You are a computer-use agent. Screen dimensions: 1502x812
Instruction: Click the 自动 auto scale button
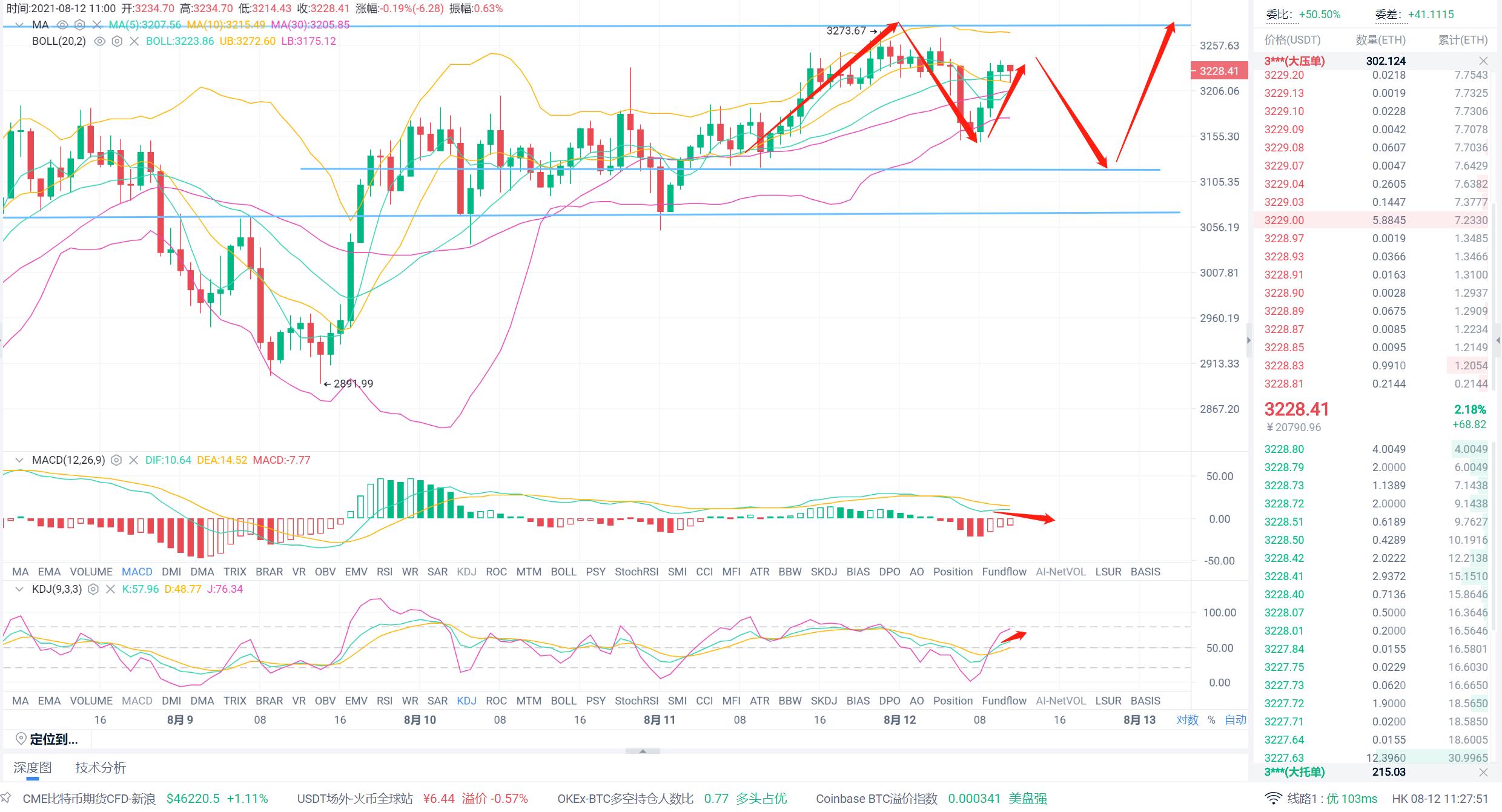coord(1236,719)
